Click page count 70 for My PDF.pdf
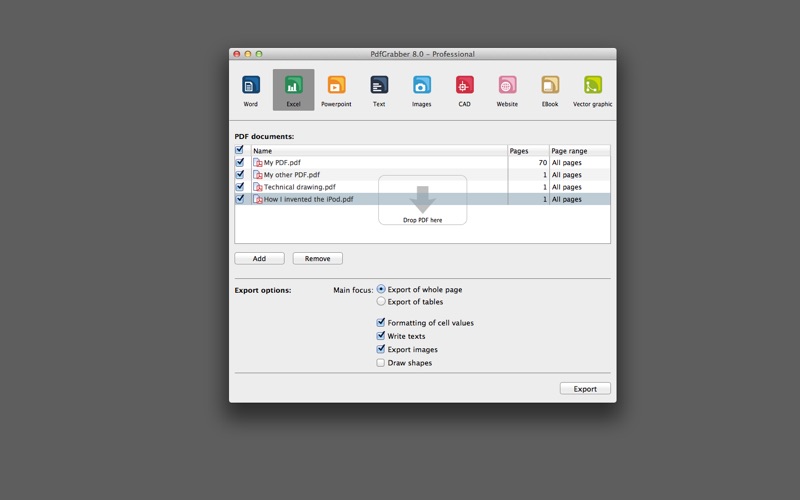The width and height of the screenshot is (800, 500). (x=542, y=163)
